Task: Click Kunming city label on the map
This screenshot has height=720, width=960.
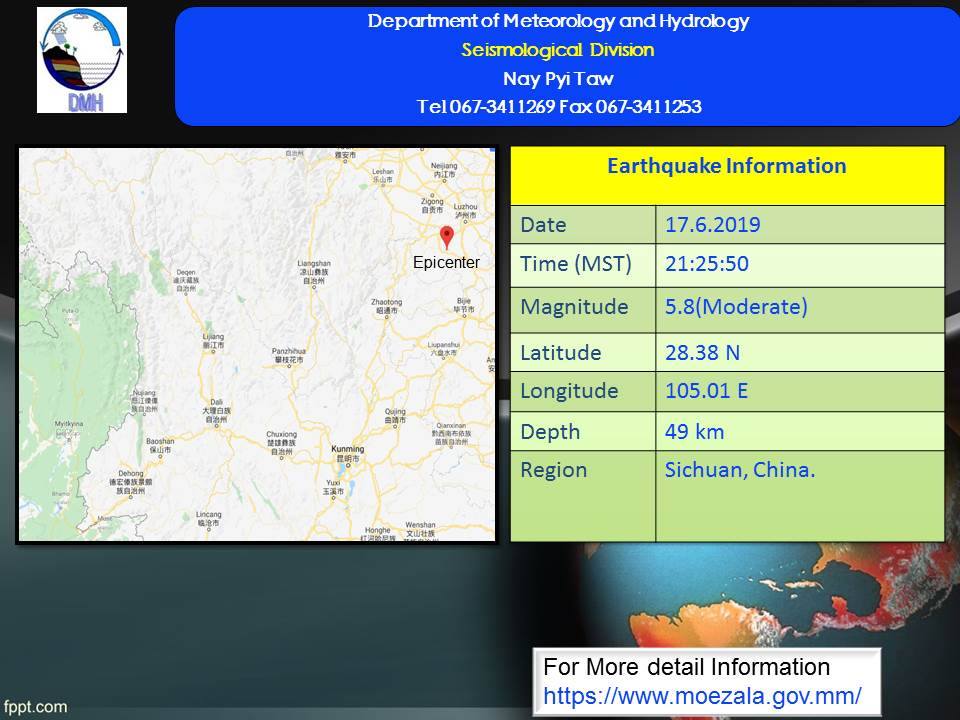Action: pos(348,450)
